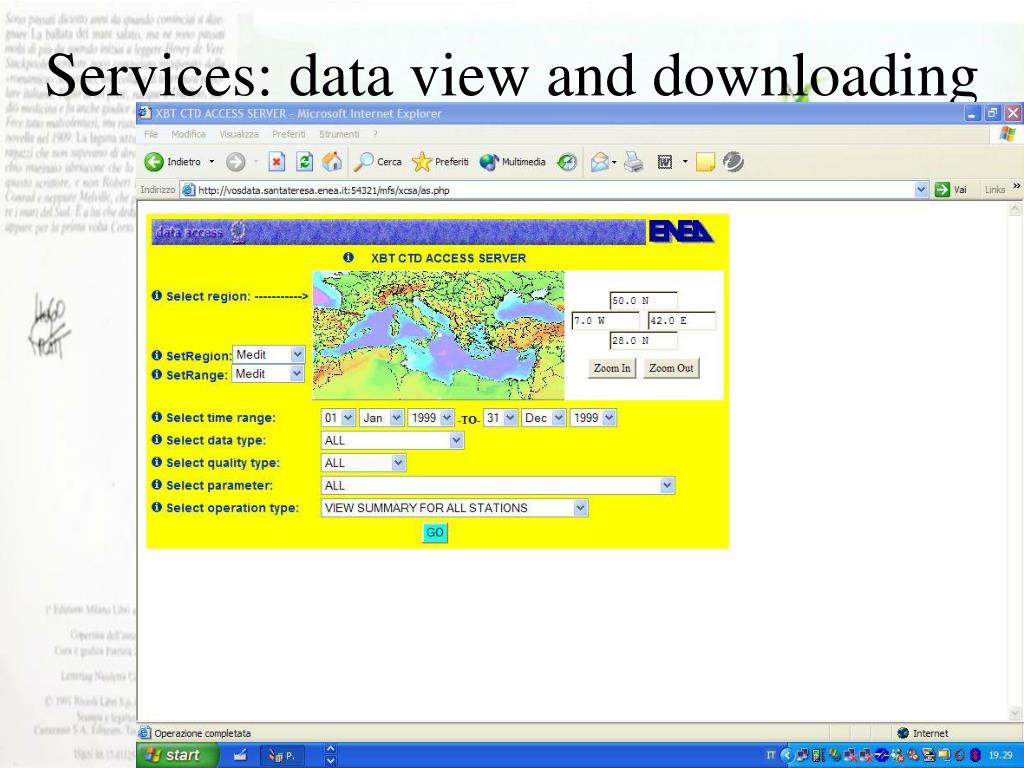Click the Word edit icon in toolbar
The height and width of the screenshot is (768, 1024).
point(665,162)
